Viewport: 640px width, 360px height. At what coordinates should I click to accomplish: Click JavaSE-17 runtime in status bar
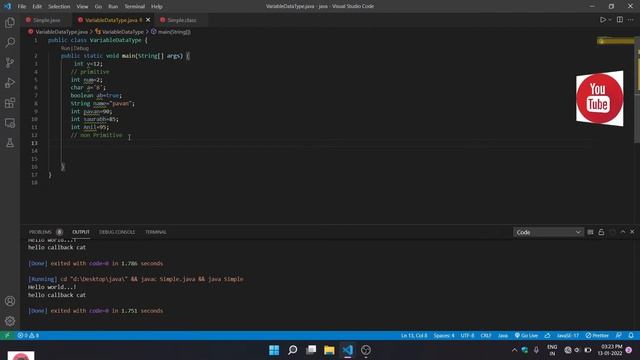[568, 335]
